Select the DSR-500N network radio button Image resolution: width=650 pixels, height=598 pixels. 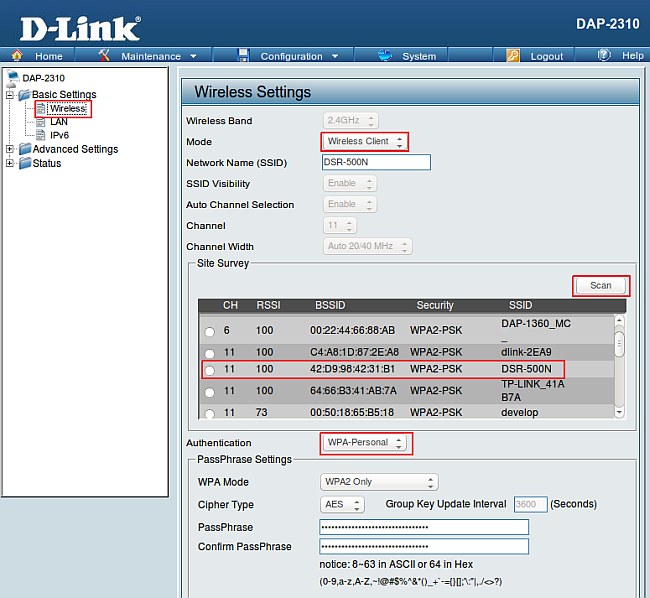click(209, 370)
